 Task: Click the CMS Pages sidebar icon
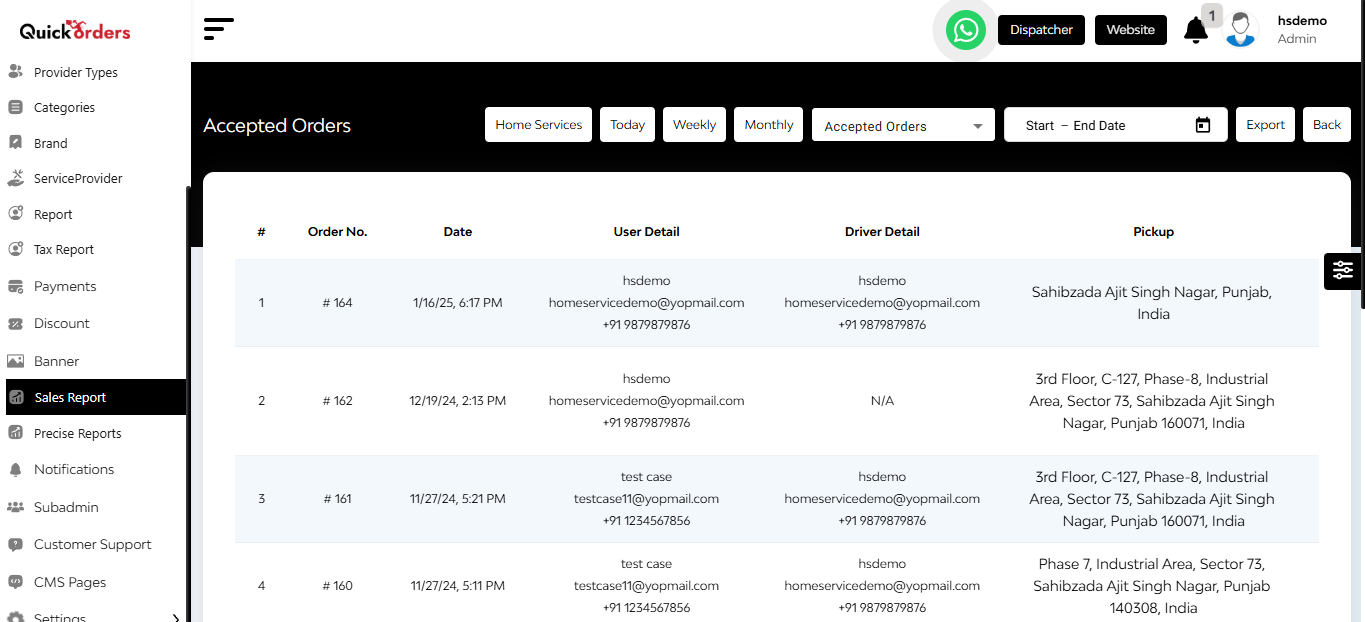click(15, 582)
